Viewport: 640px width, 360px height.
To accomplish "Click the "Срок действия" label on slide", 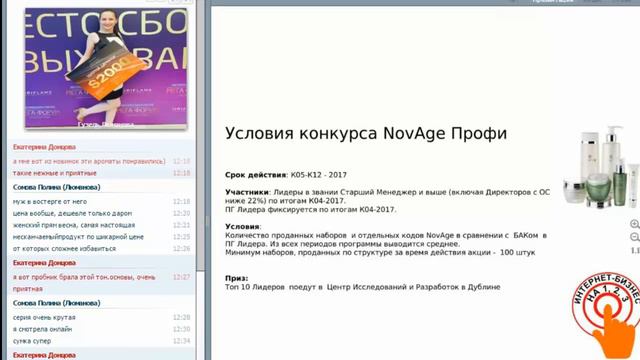I will point(256,175).
